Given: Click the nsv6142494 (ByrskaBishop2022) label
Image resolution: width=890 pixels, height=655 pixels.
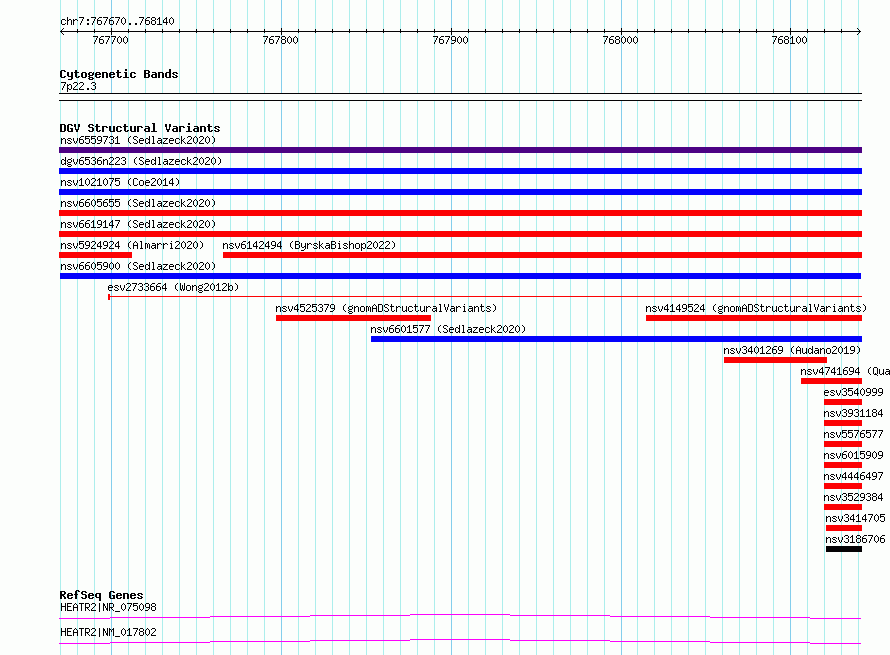Looking at the screenshot, I should tap(309, 245).
